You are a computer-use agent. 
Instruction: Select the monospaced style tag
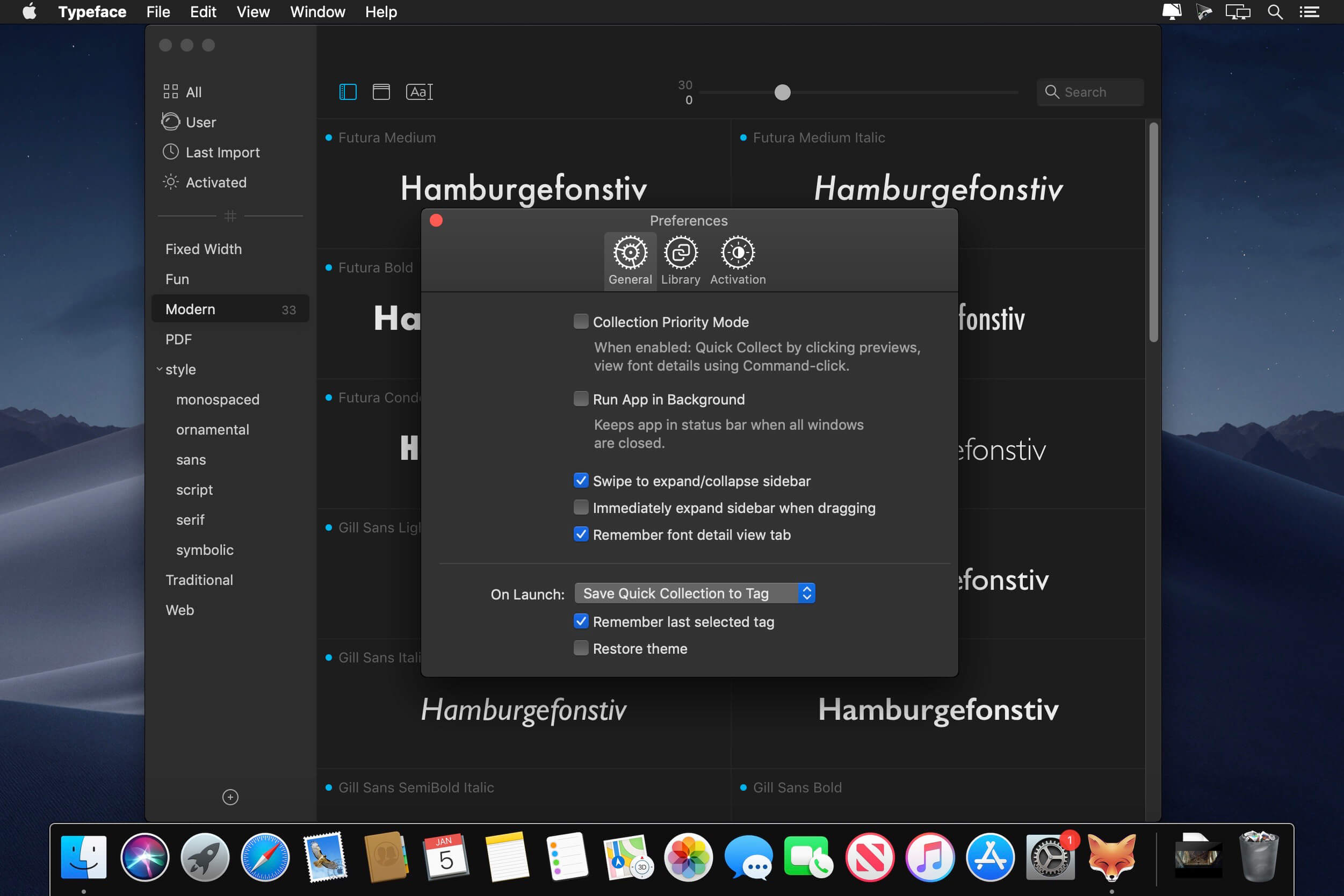[230, 400]
